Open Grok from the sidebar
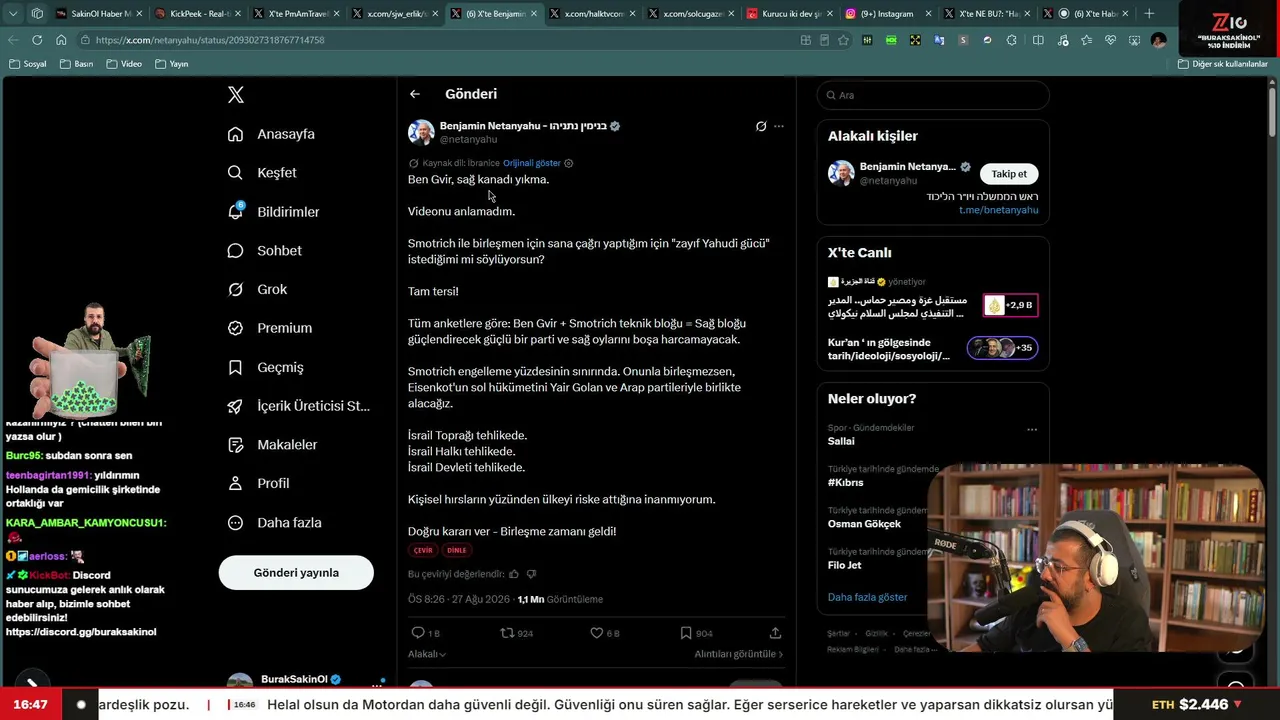Image resolution: width=1280 pixels, height=720 pixels. point(258,290)
